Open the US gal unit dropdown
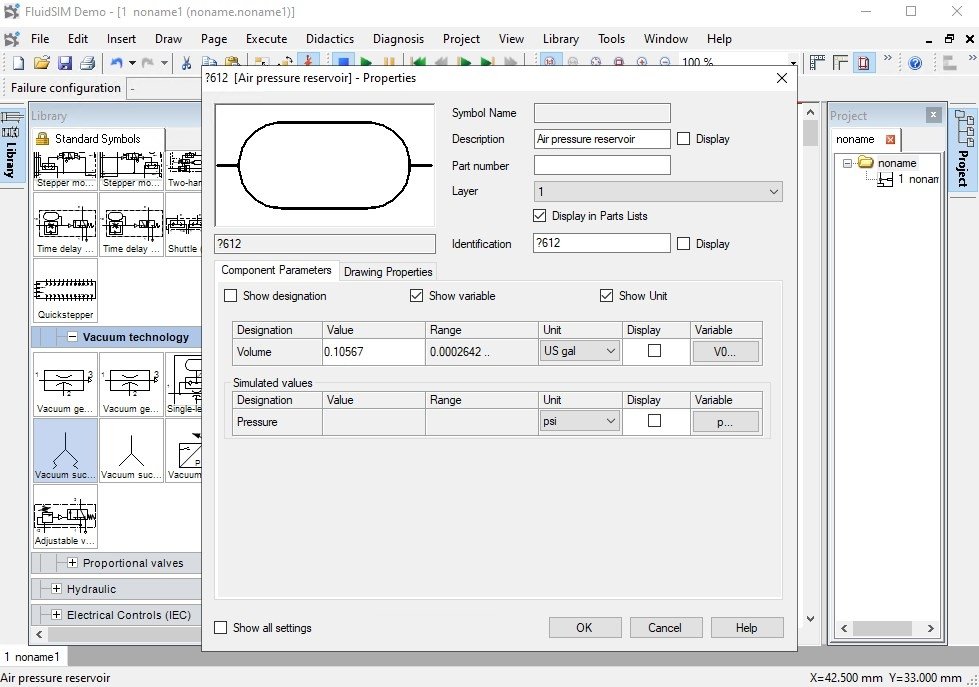The image size is (979, 687). [579, 351]
